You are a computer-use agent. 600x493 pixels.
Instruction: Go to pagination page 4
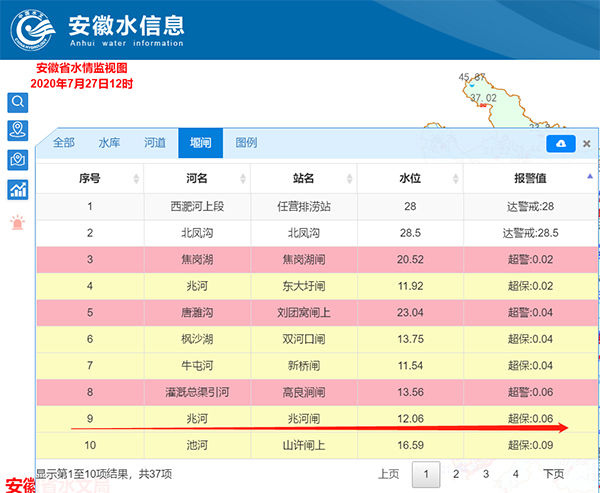515,474
